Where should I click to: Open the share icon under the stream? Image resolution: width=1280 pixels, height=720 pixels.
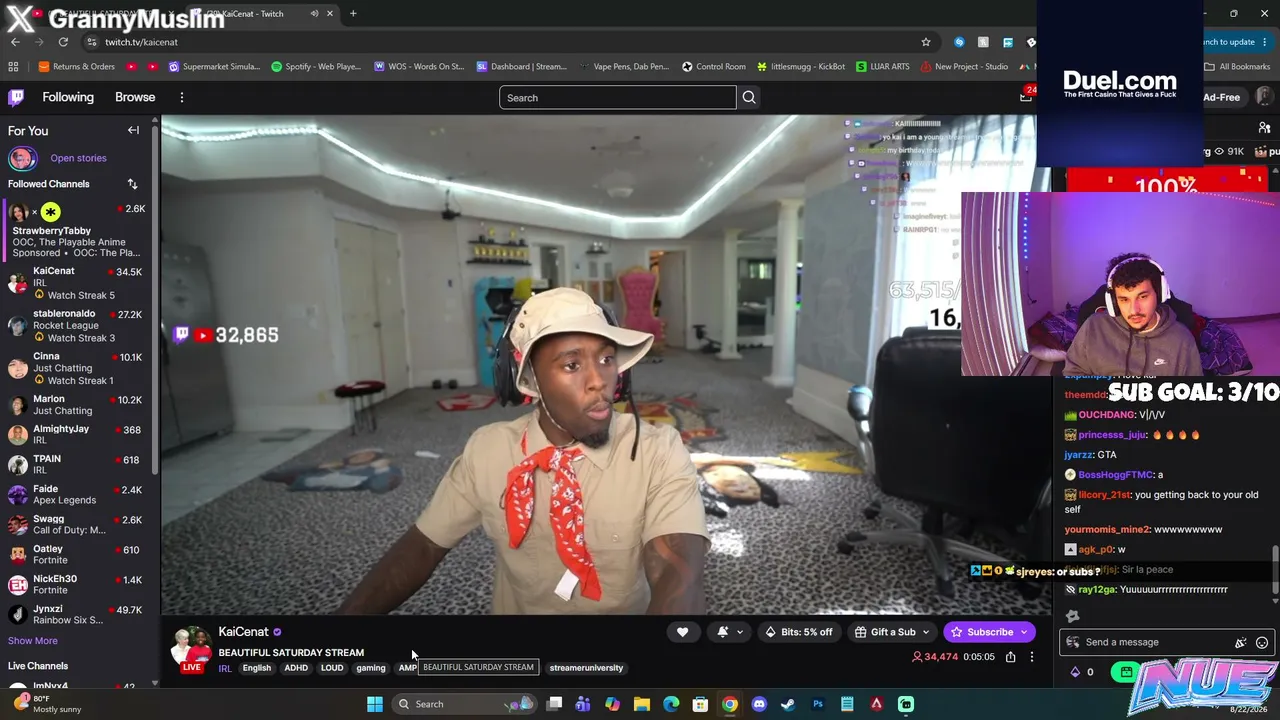point(1010,657)
